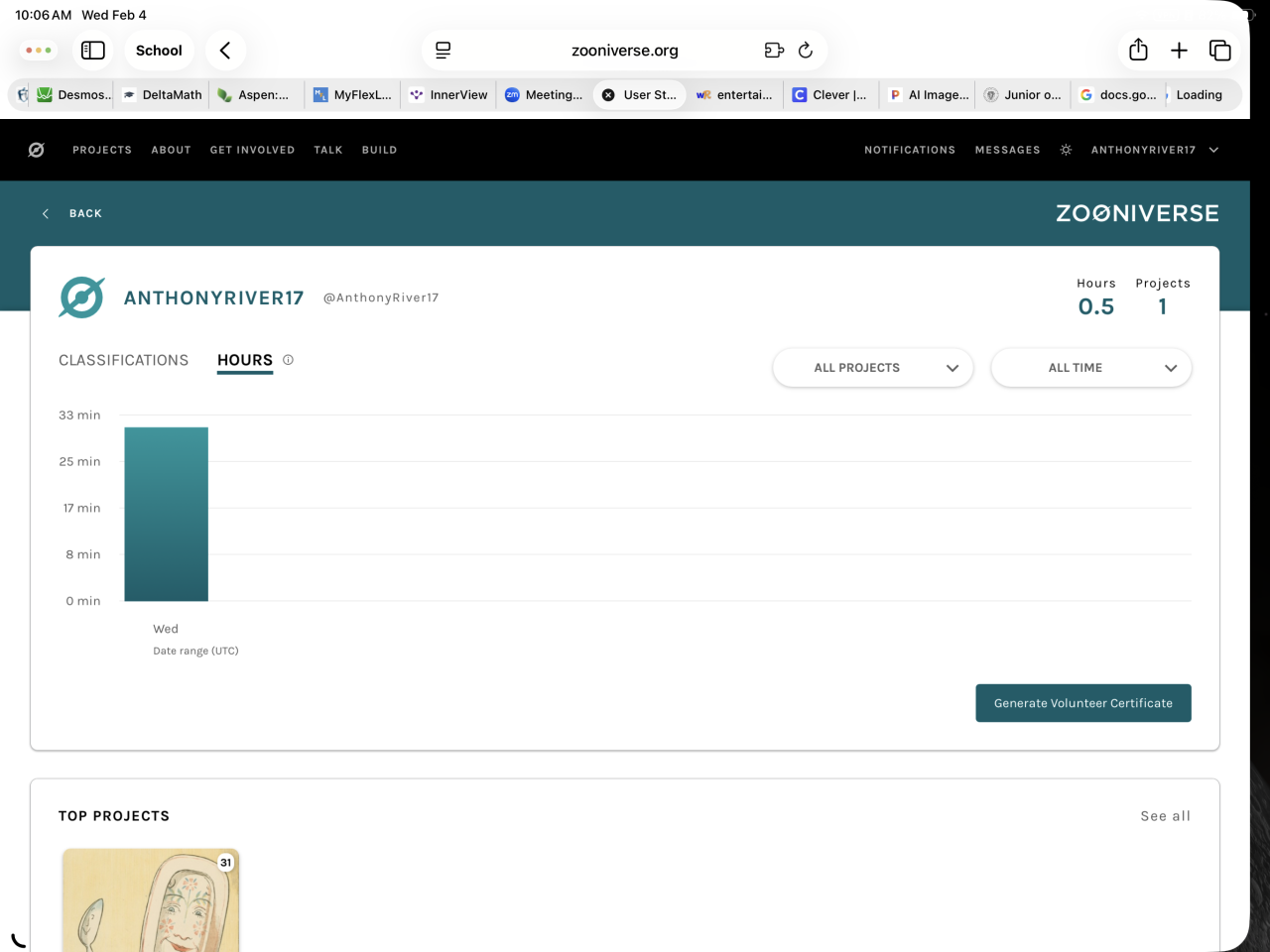Open the School tab group
Viewport: 1270px width, 952px height.
click(159, 51)
